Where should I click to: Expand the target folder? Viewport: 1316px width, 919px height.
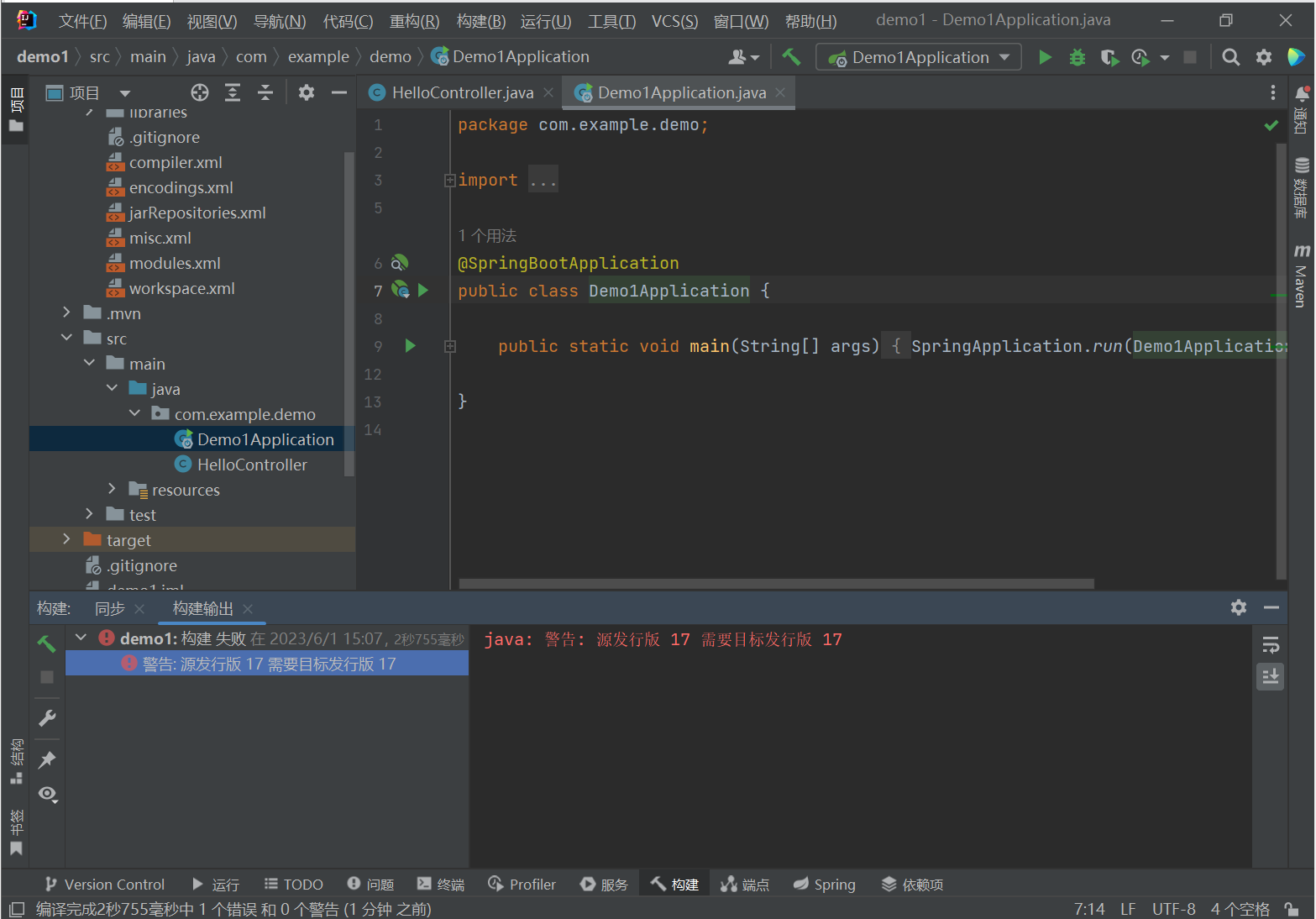[66, 539]
